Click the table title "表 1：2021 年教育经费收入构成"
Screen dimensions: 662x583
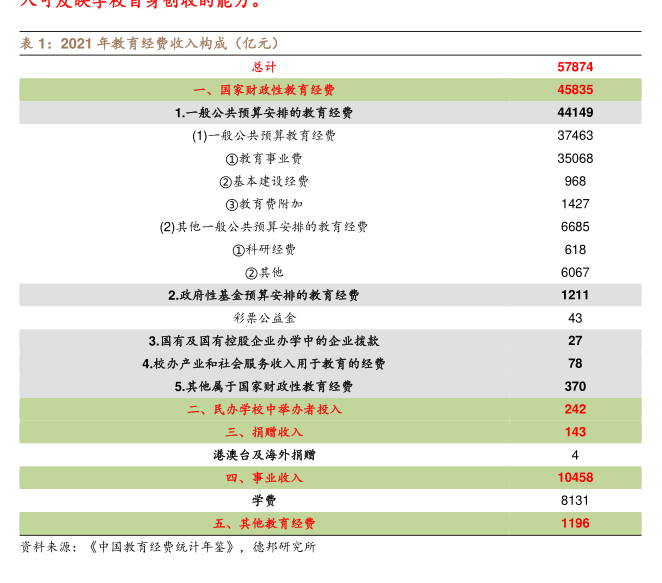(150, 44)
